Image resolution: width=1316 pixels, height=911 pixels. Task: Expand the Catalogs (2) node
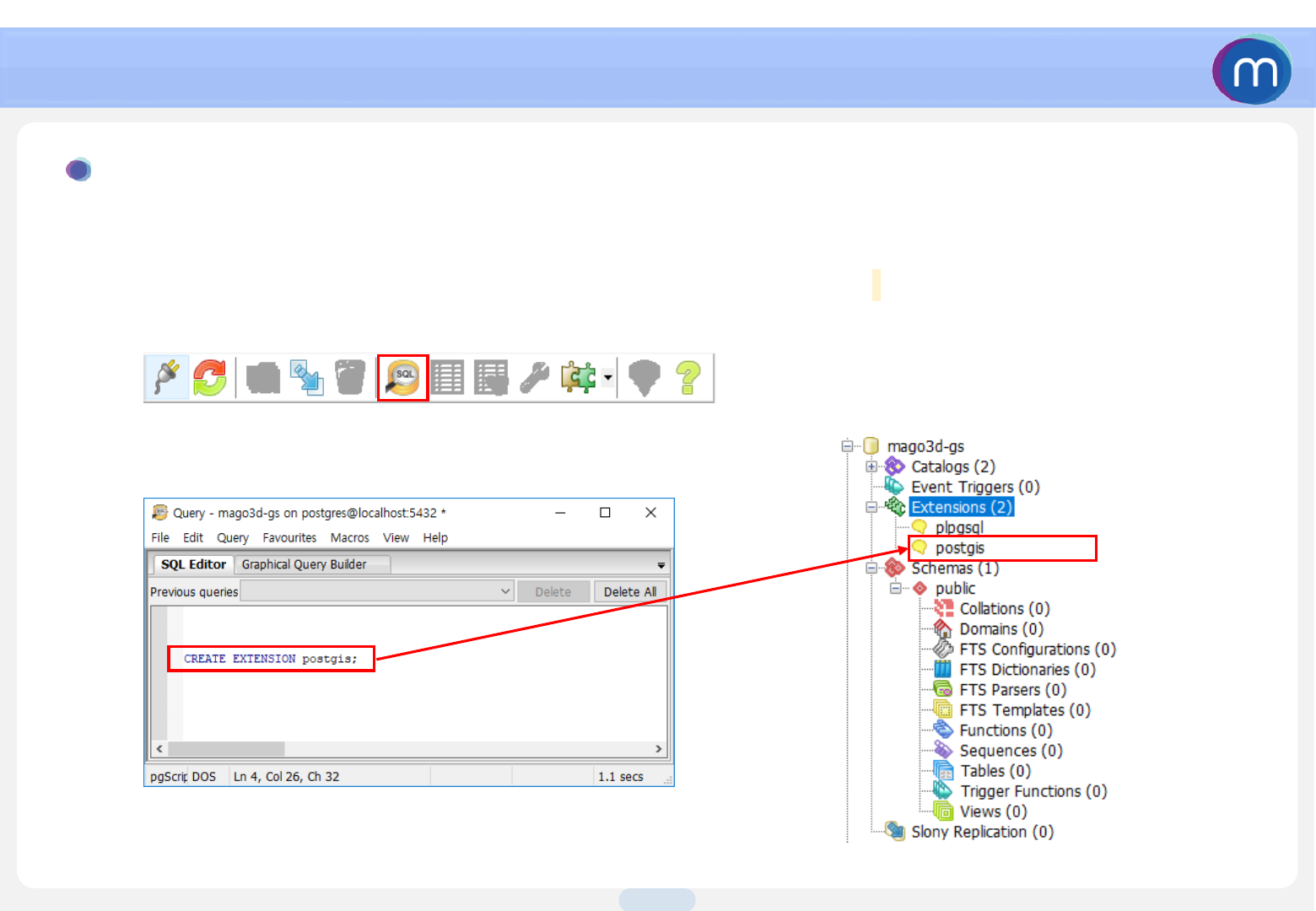(x=871, y=466)
